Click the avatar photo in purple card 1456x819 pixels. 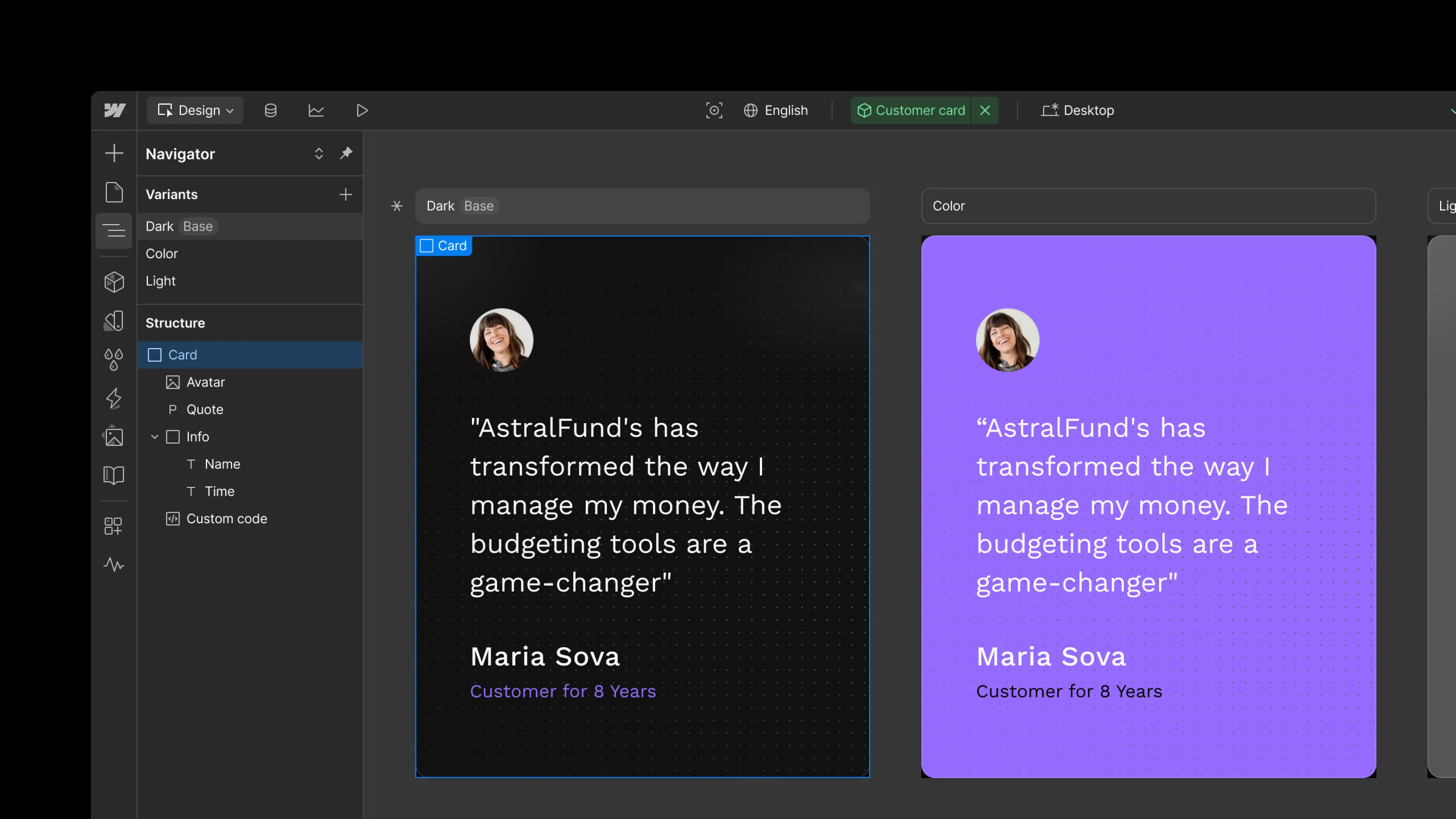pos(1008,340)
